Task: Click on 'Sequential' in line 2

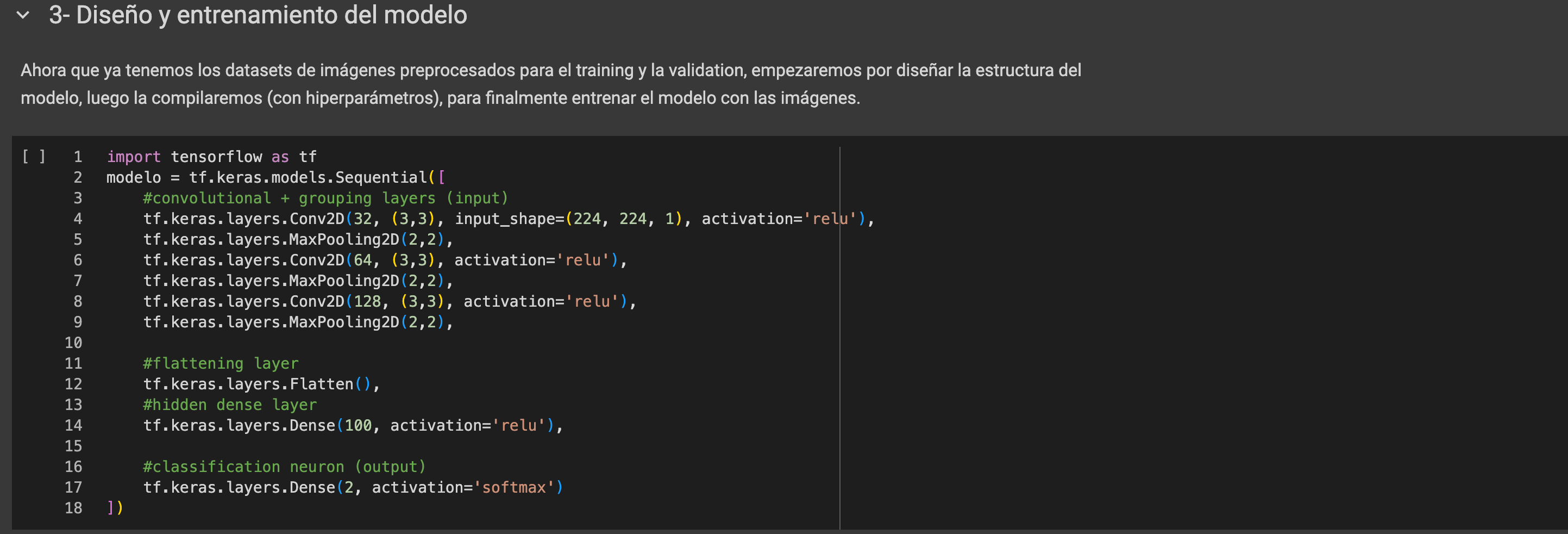Action: click(x=381, y=178)
